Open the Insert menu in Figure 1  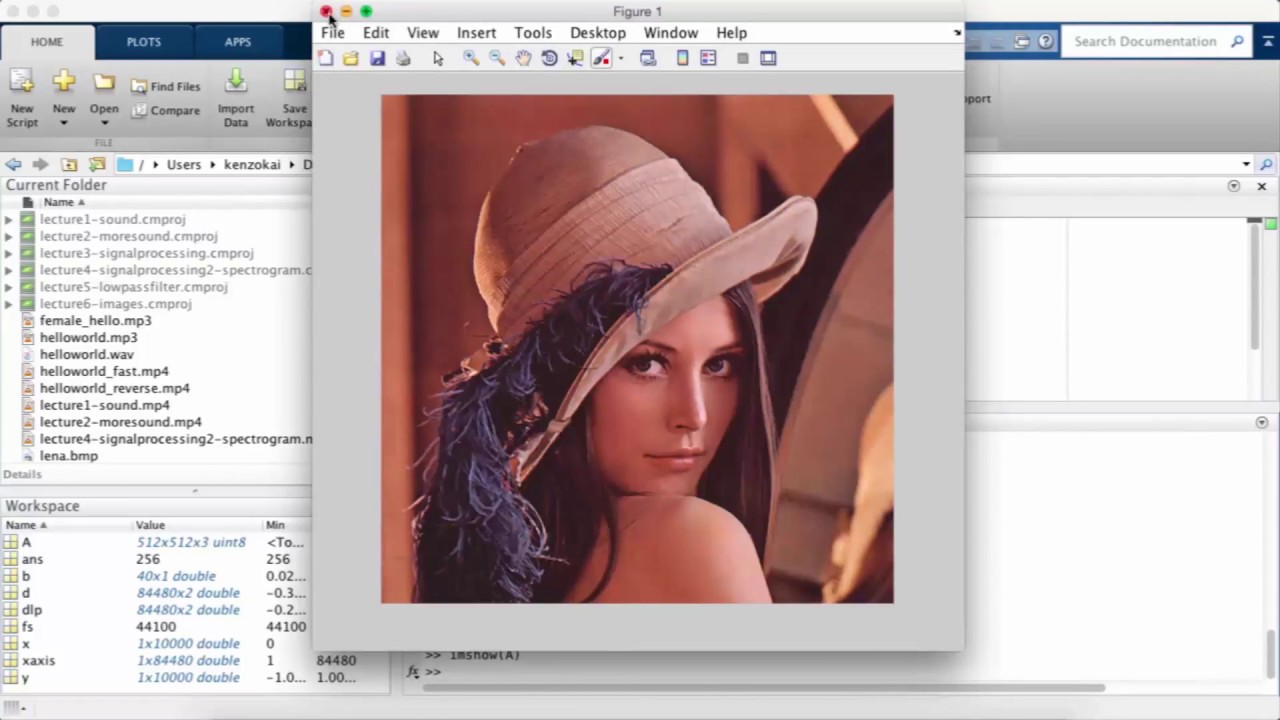476,33
